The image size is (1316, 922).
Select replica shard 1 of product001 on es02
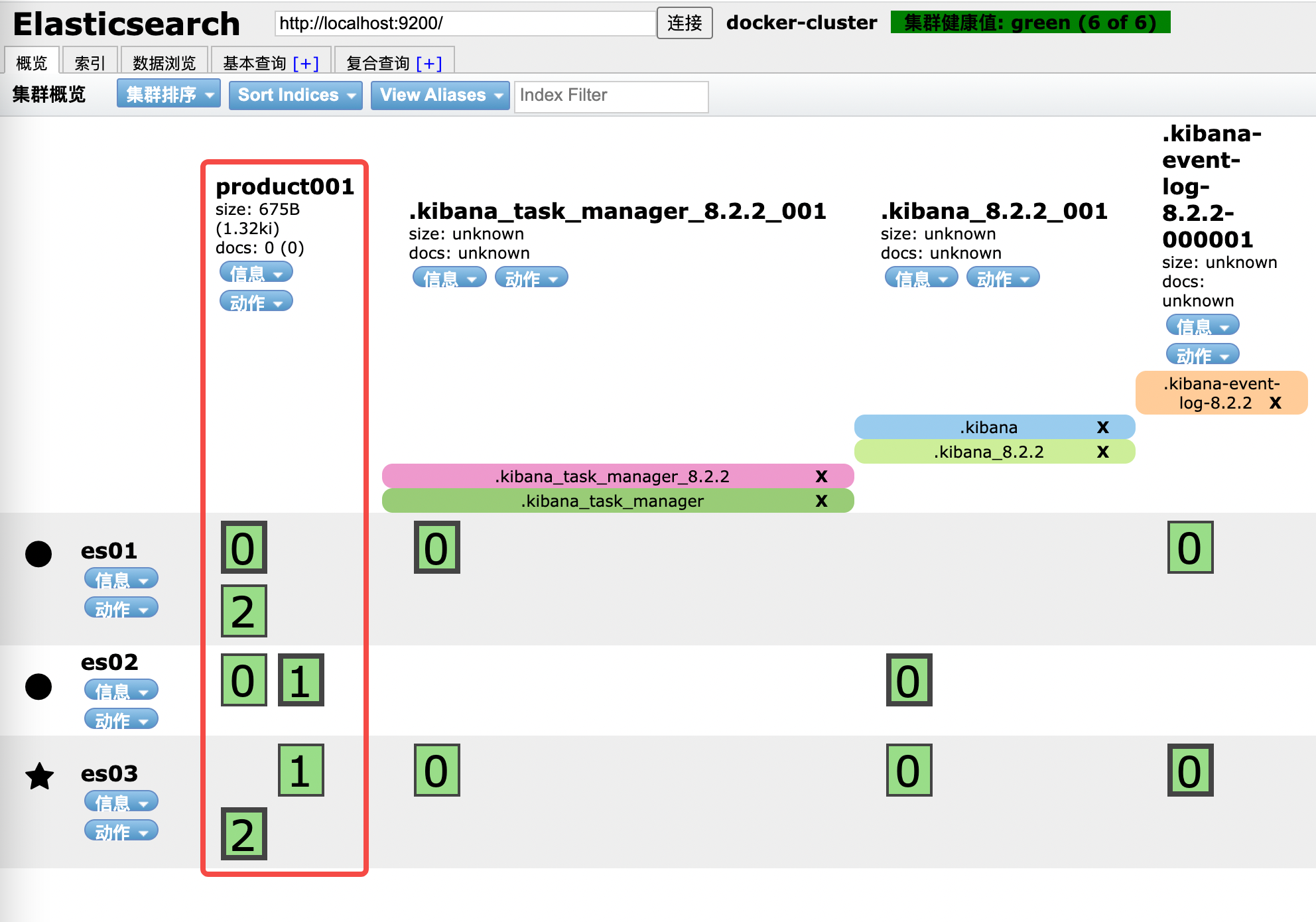coord(300,679)
